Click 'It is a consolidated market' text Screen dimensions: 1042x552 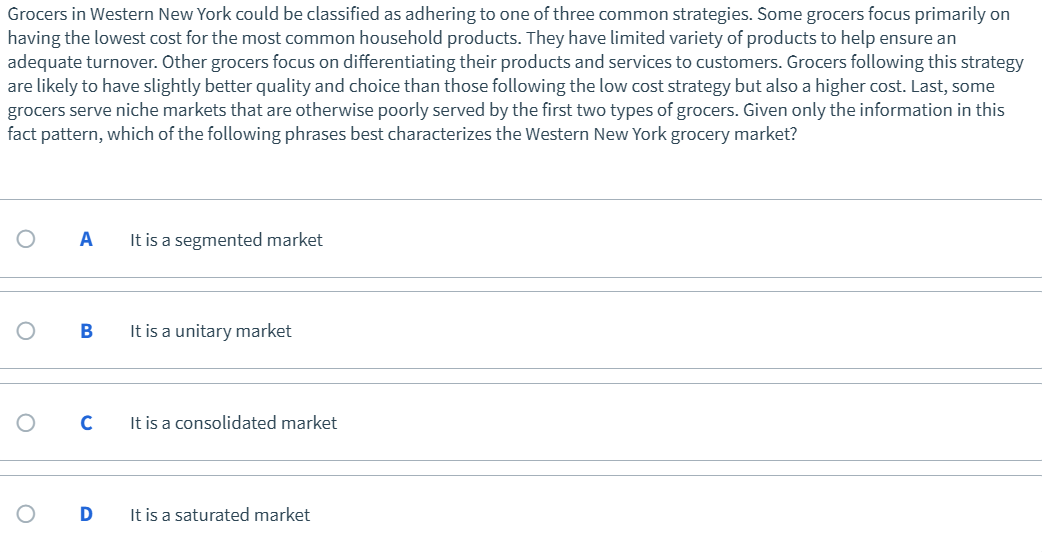[x=233, y=423]
